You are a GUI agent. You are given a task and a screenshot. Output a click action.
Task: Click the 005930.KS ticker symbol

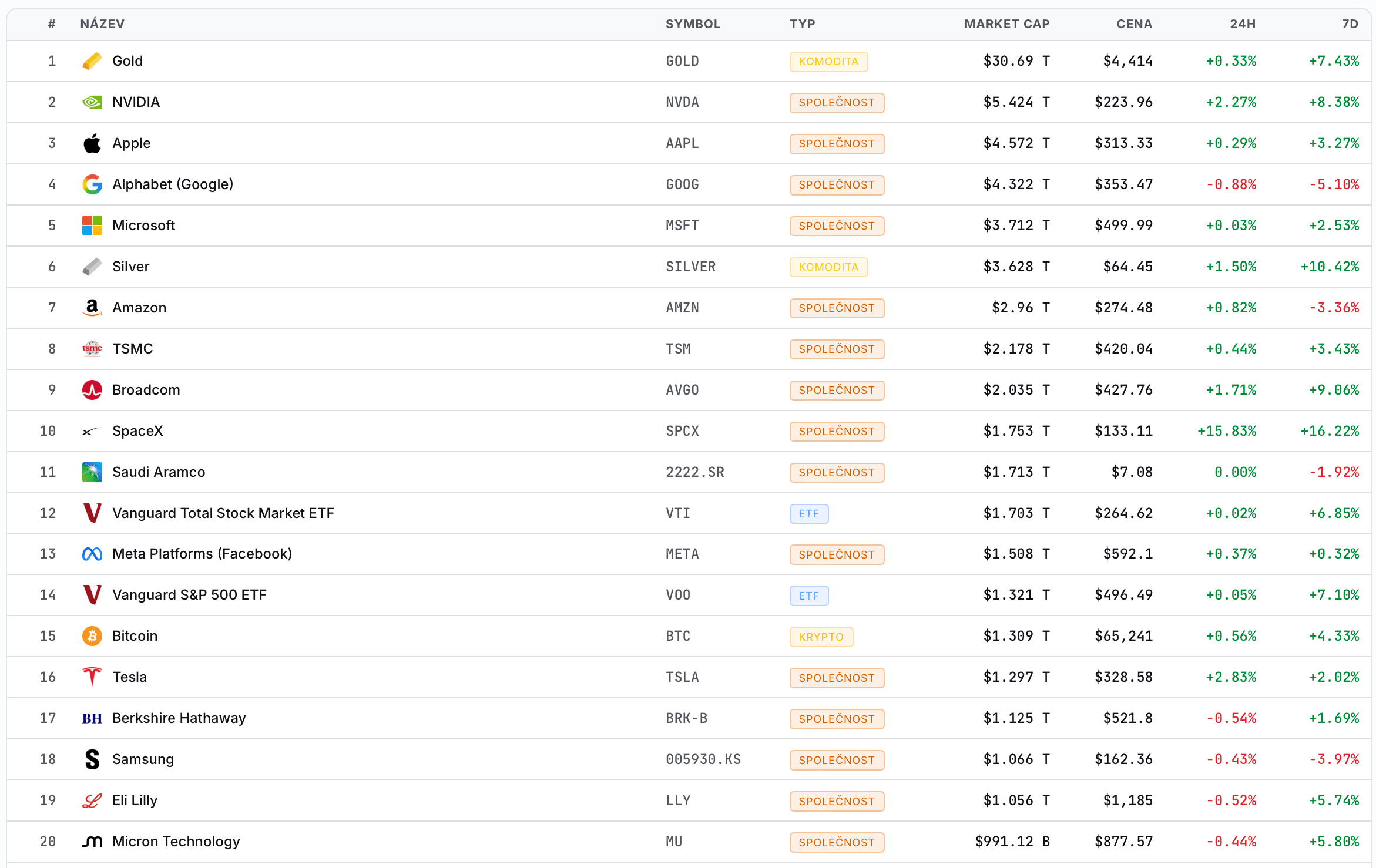tap(703, 759)
